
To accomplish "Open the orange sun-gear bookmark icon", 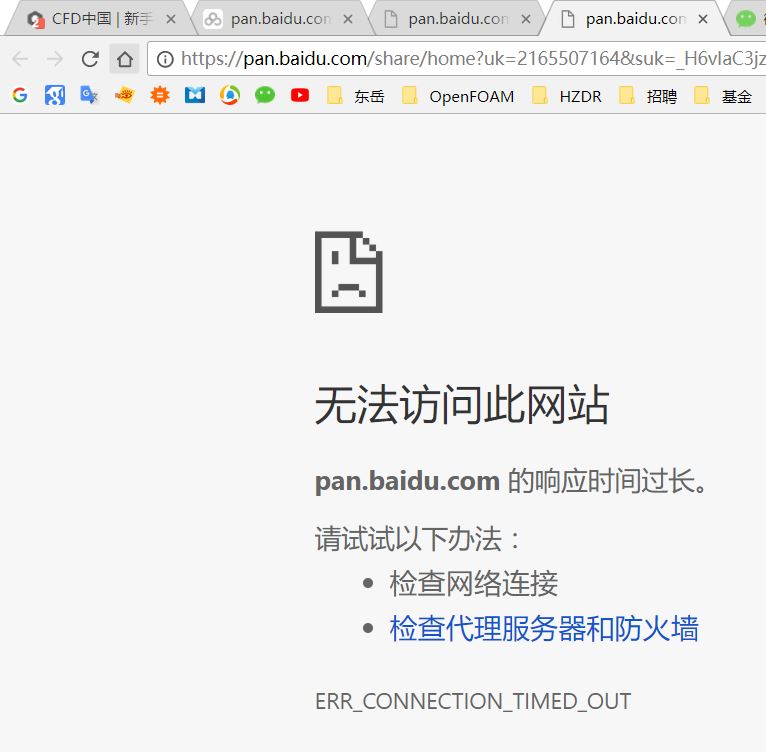I will (x=160, y=95).
